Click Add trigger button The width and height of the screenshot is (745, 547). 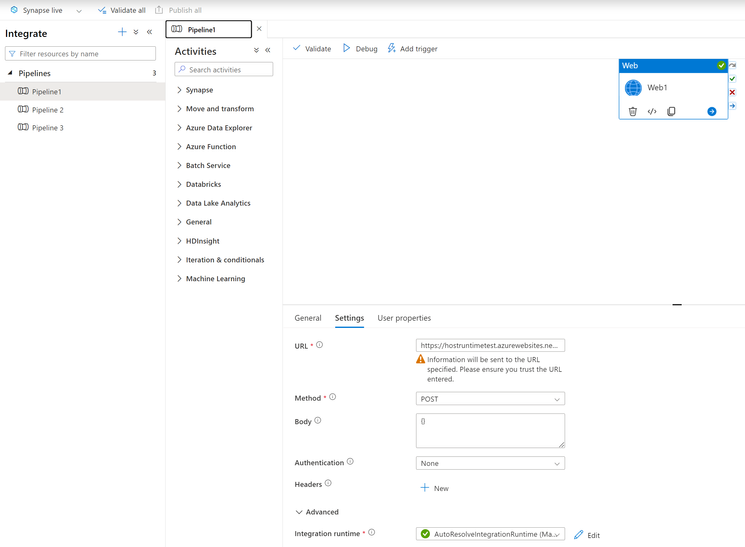(x=412, y=48)
